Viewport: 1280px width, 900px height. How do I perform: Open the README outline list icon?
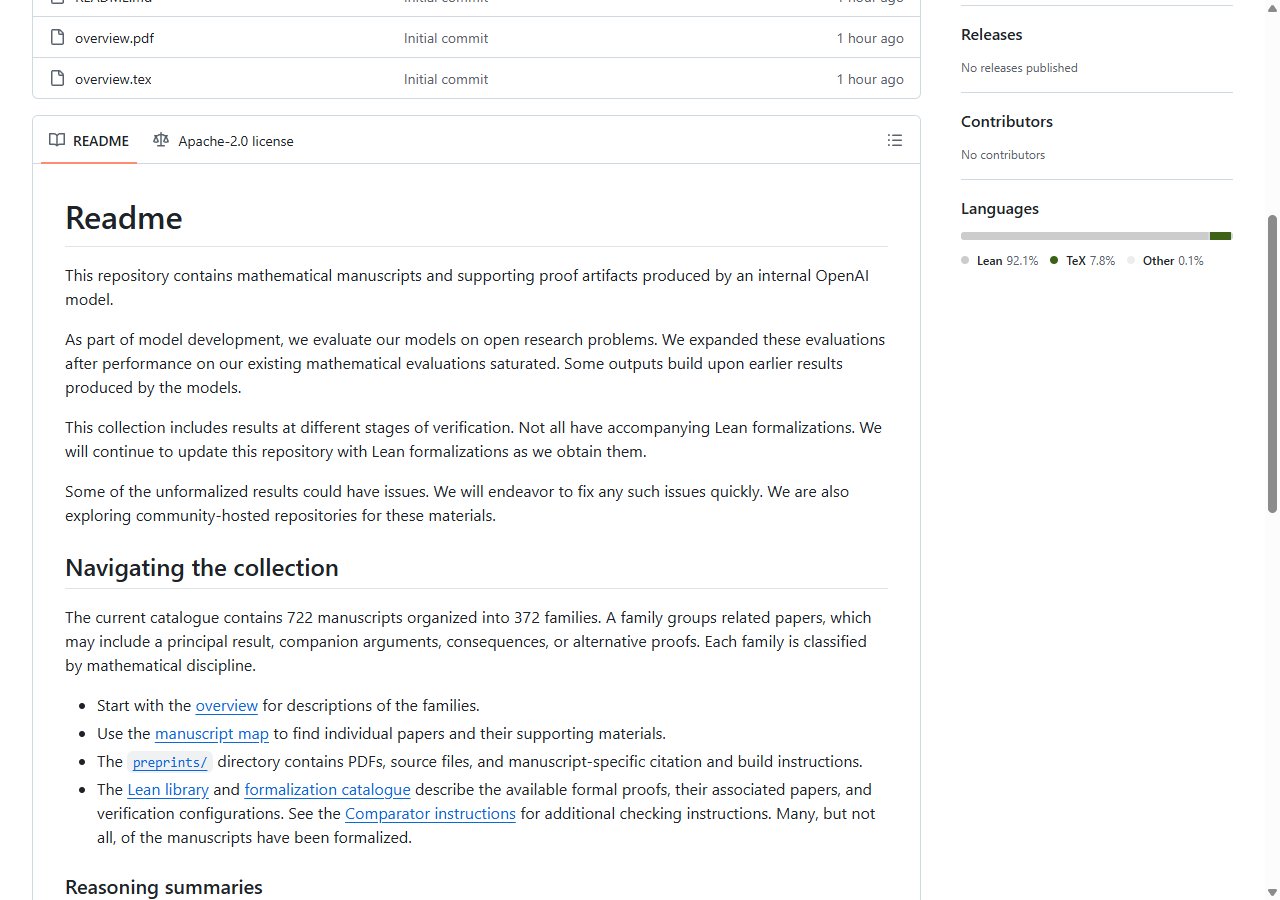click(x=895, y=140)
